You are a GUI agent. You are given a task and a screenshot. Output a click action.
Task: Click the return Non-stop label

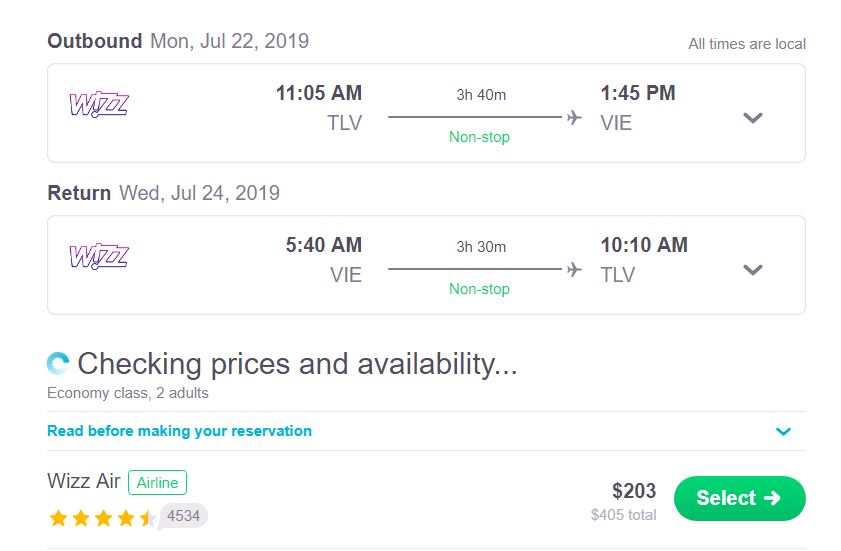(x=479, y=289)
